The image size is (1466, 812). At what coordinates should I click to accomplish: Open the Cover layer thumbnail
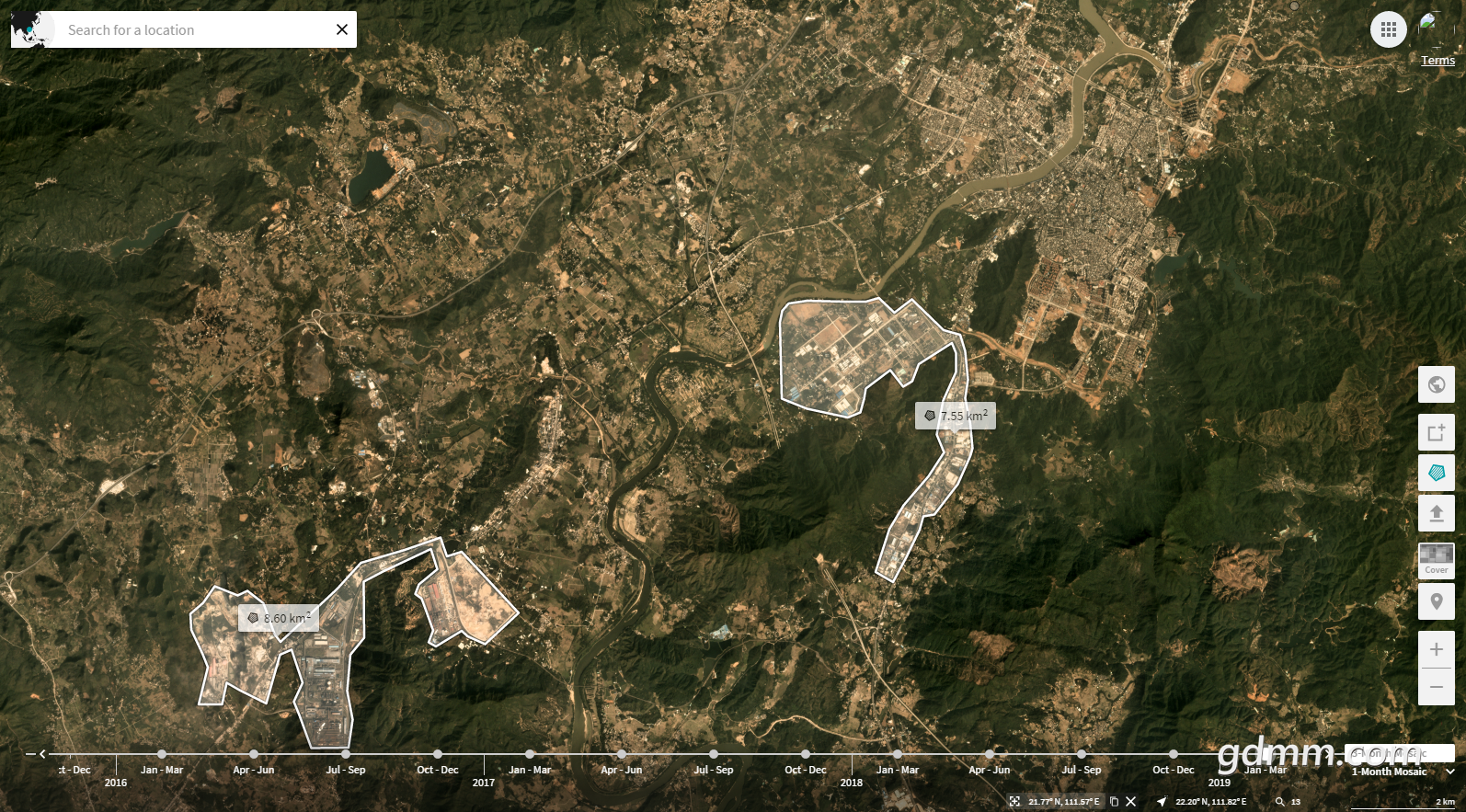[1437, 559]
